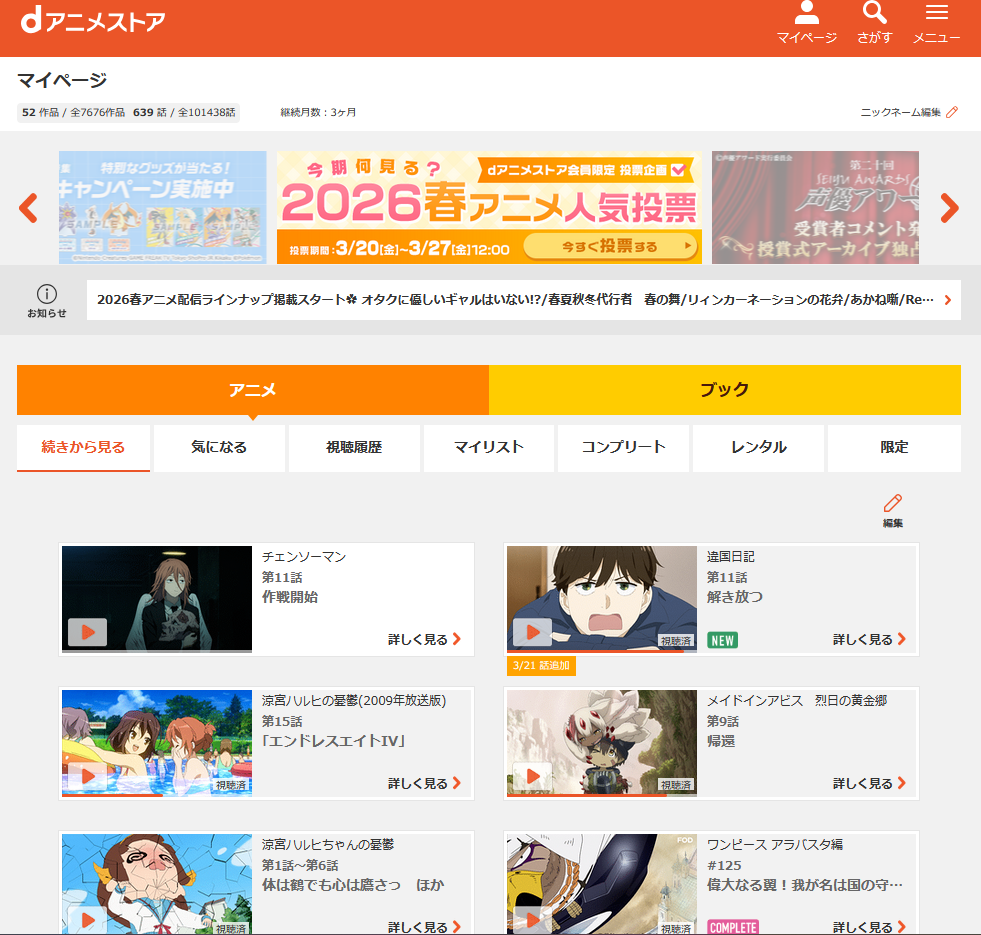Select the 限定 tab

point(894,447)
